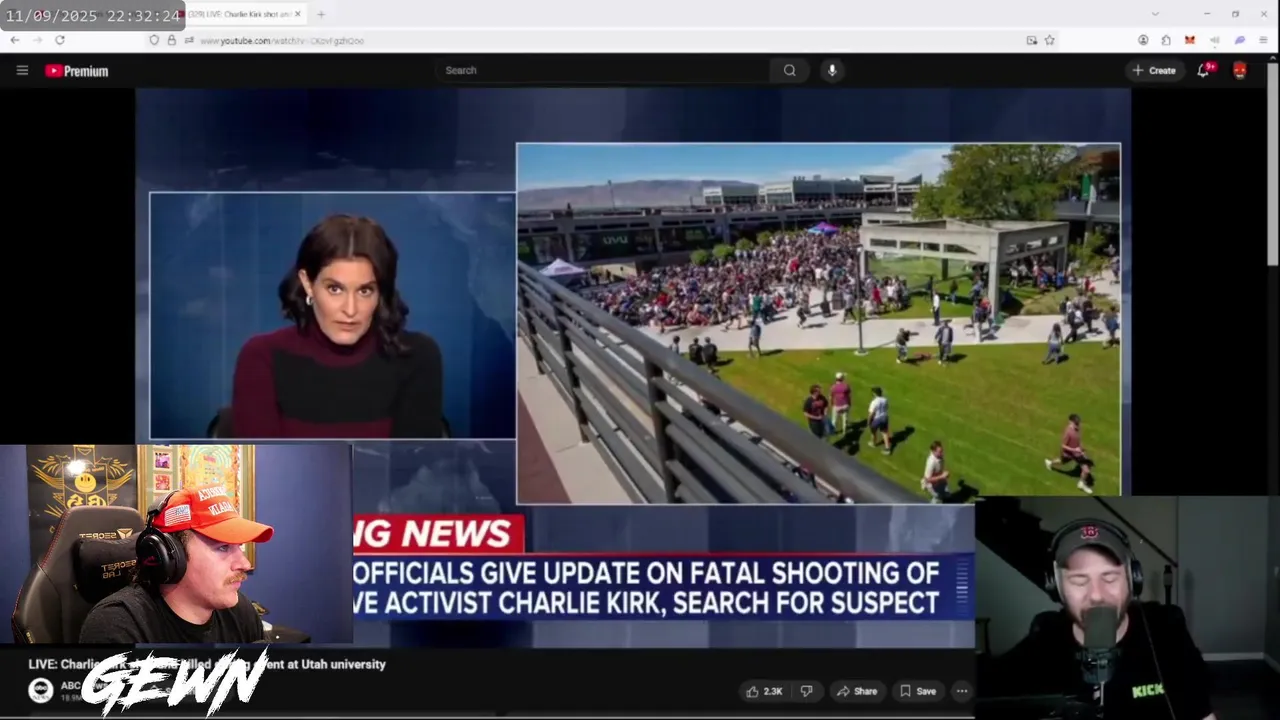Click the video title 'LIVE: Charlie Kirk'
1280x720 pixels.
click(206, 664)
